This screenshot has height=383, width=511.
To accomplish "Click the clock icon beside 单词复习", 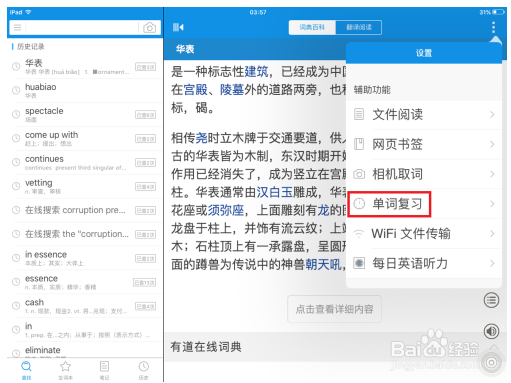I will tap(359, 204).
